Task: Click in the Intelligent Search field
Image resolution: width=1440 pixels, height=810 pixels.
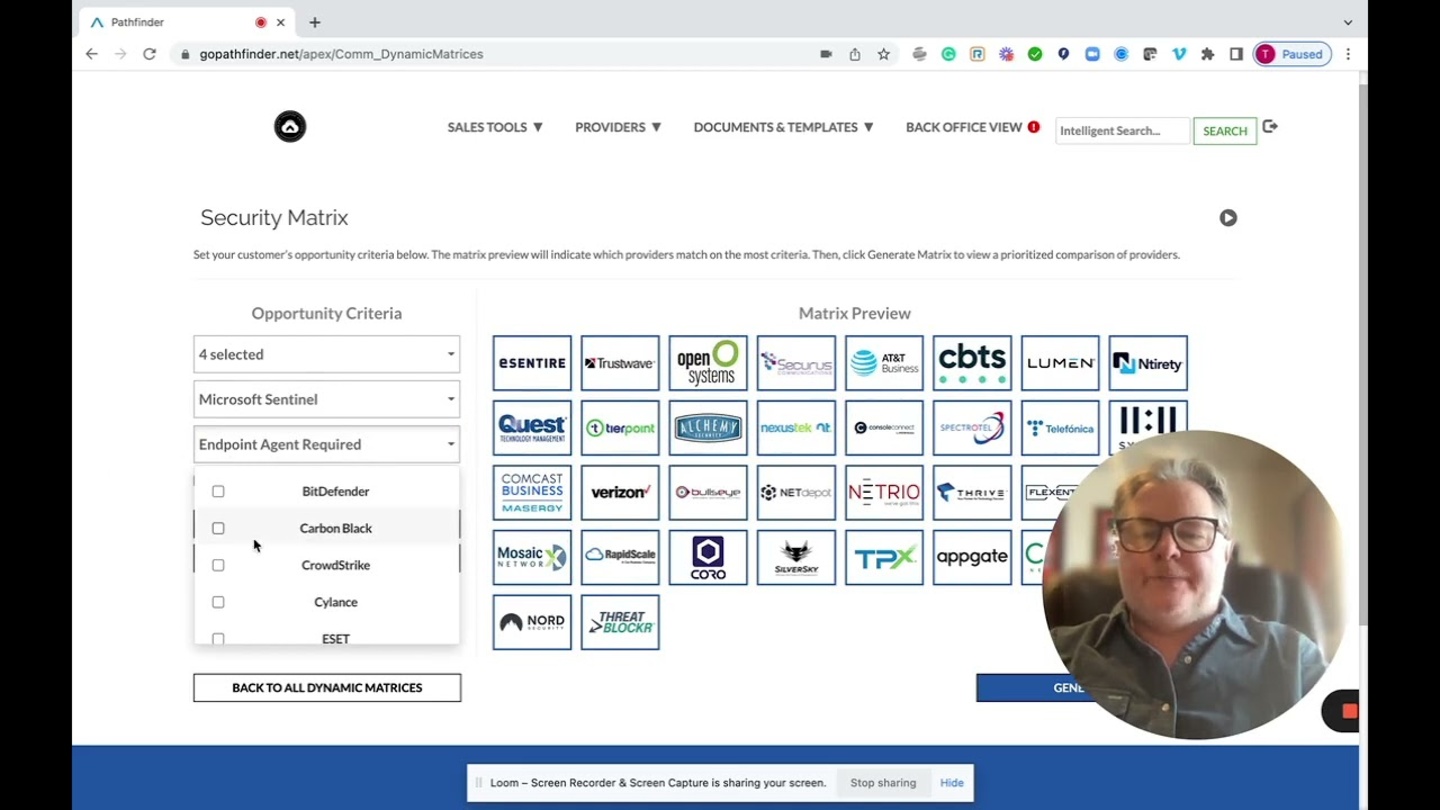Action: (x=1121, y=131)
